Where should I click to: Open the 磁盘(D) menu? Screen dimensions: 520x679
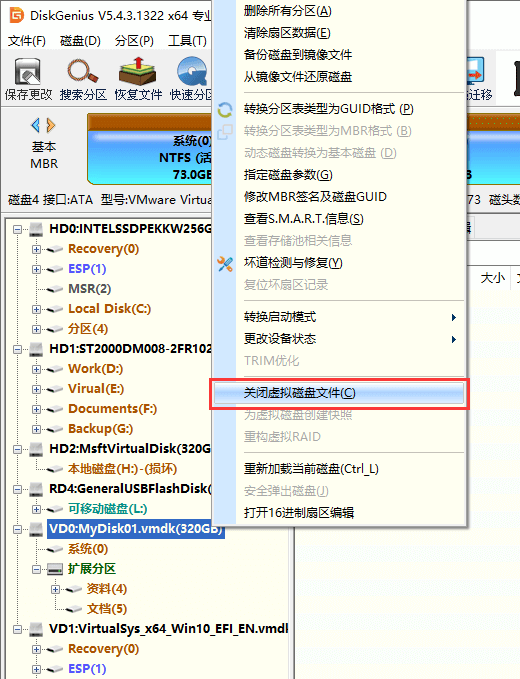tap(80, 41)
